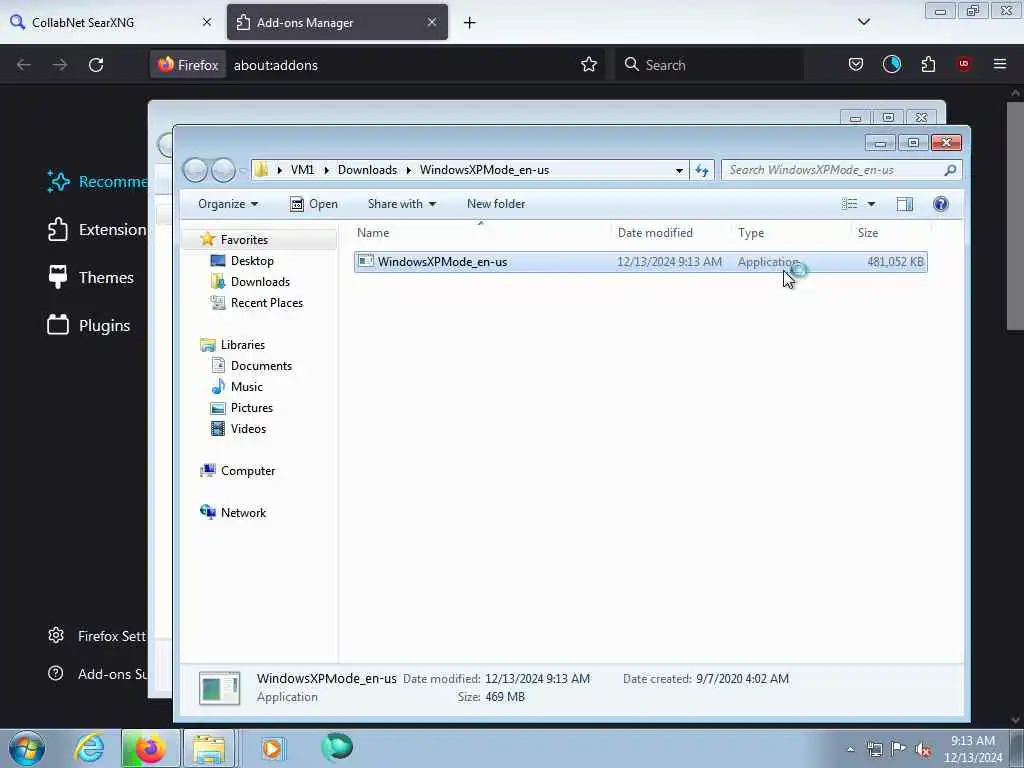List all tabs using the chevron button

tap(863, 22)
